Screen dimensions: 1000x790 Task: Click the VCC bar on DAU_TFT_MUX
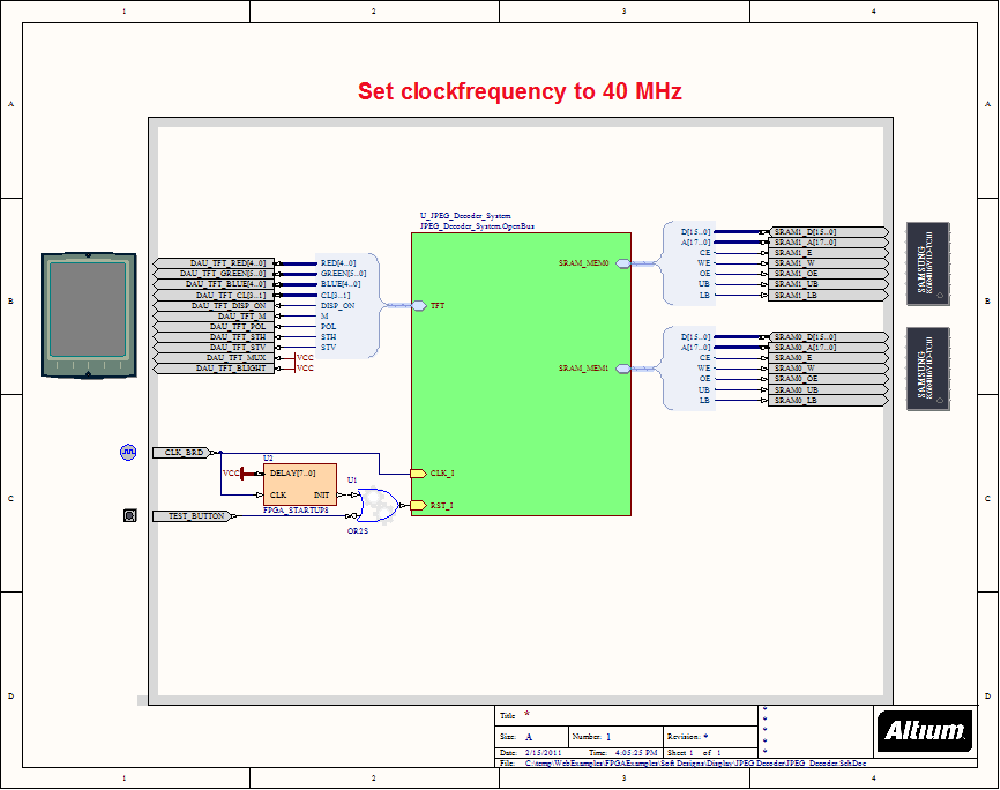(304, 358)
